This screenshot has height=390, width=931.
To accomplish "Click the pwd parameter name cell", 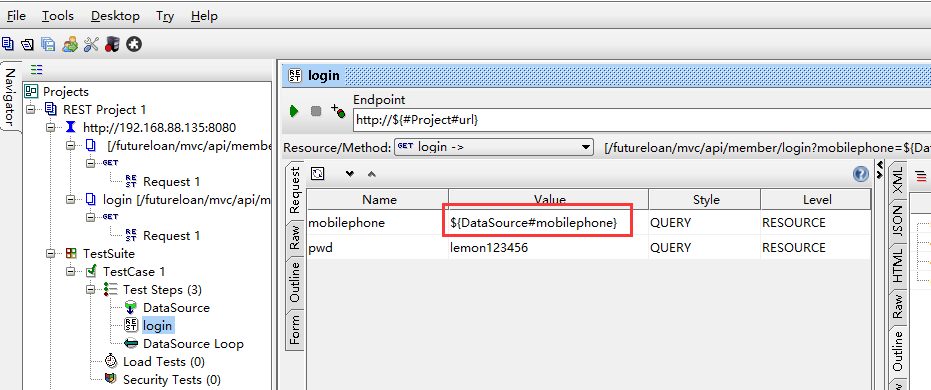I will click(x=378, y=248).
